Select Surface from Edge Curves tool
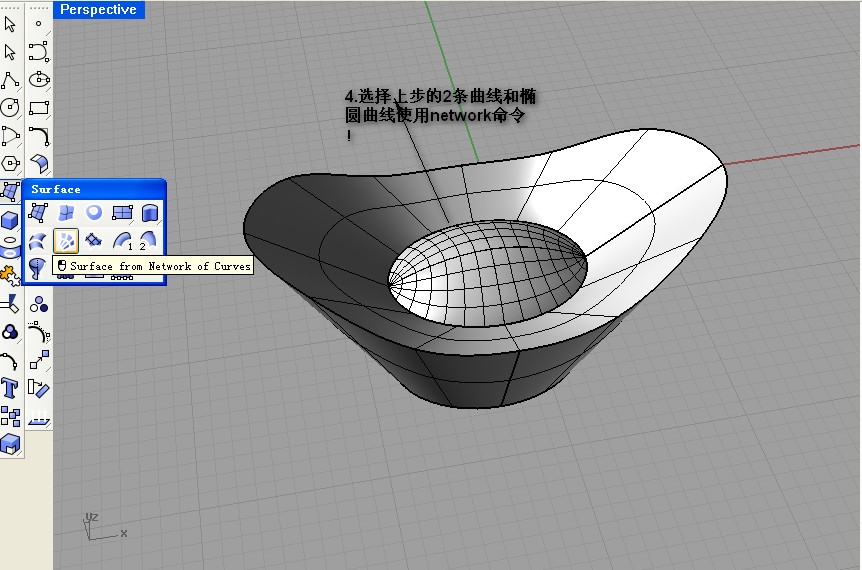The image size is (862, 570). point(66,213)
